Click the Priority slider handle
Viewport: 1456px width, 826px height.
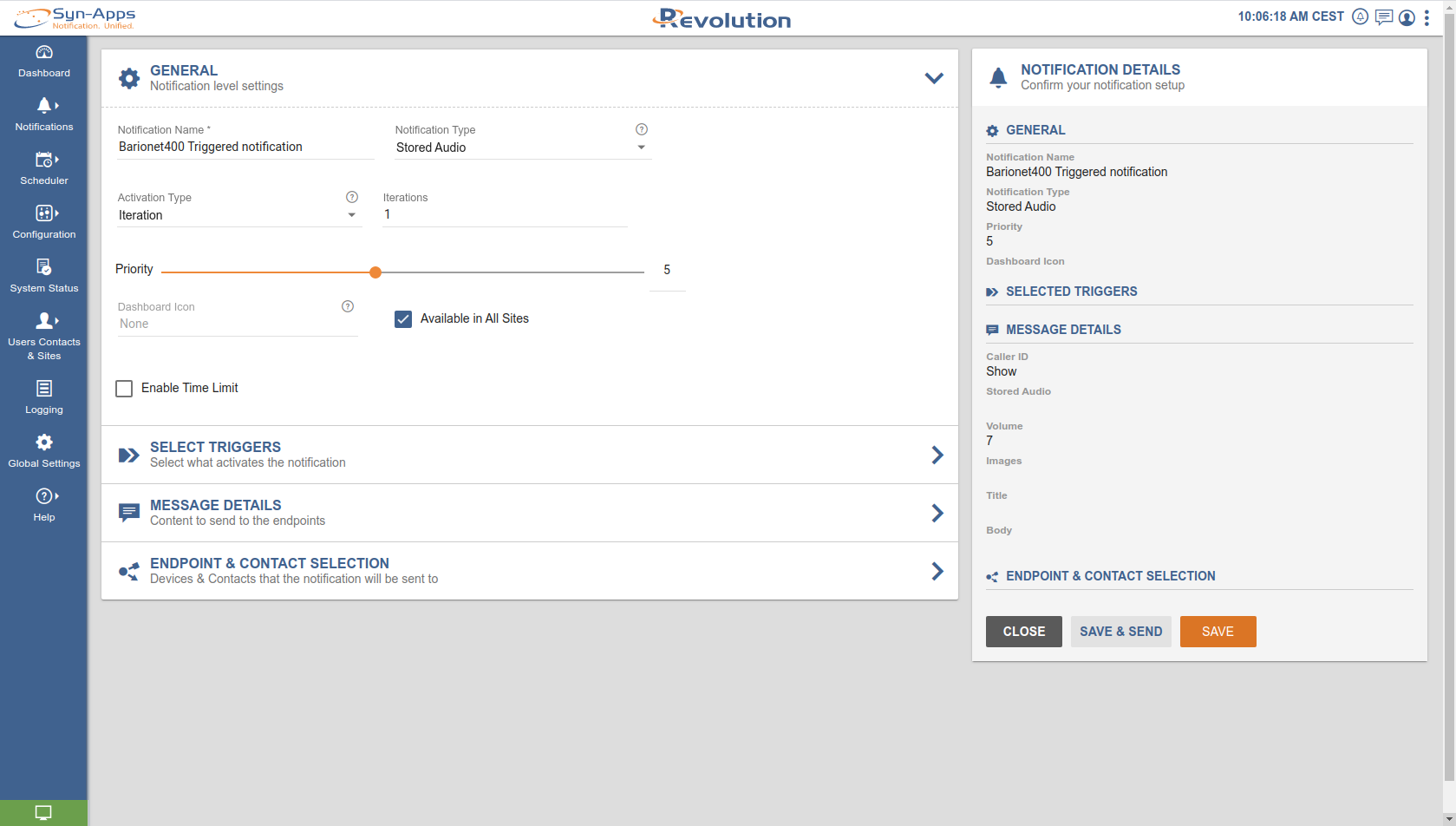pos(375,272)
